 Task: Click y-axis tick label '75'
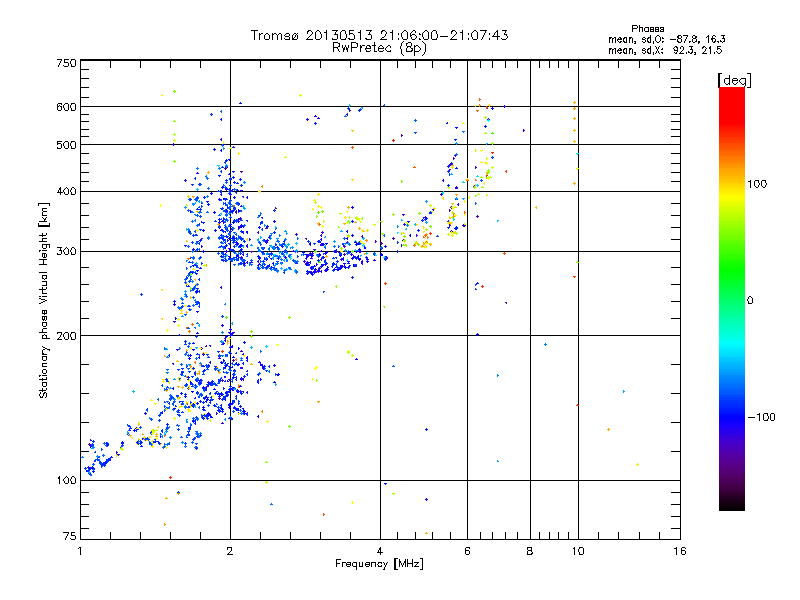[x=70, y=536]
